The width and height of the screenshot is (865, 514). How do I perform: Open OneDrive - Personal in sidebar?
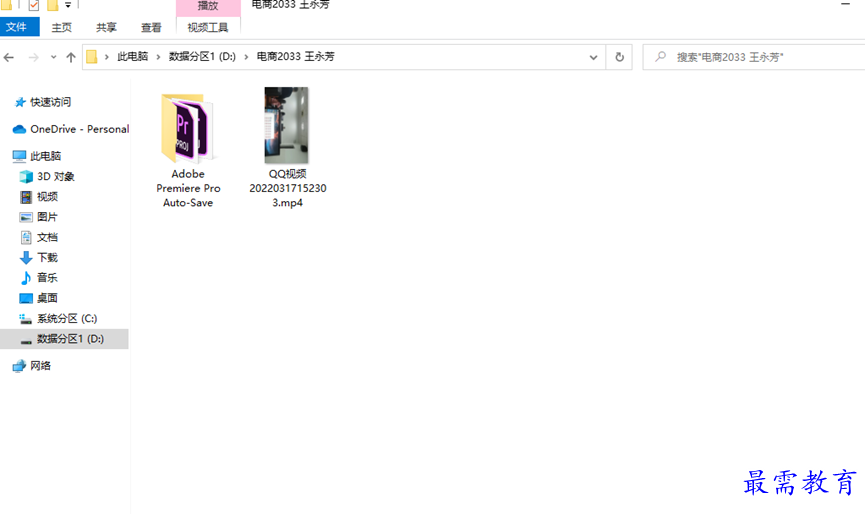click(79, 129)
